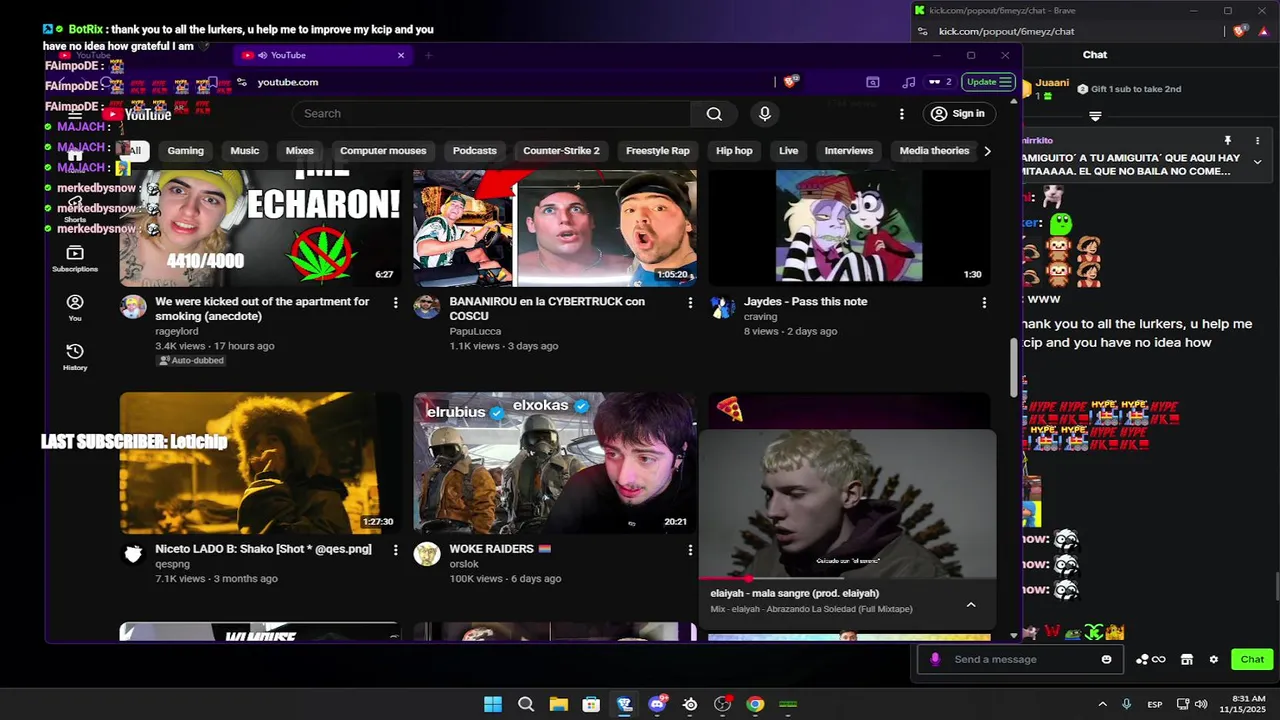Viewport: 1280px width, 720px height.
Task: Open Windows Start menu
Action: point(493,704)
